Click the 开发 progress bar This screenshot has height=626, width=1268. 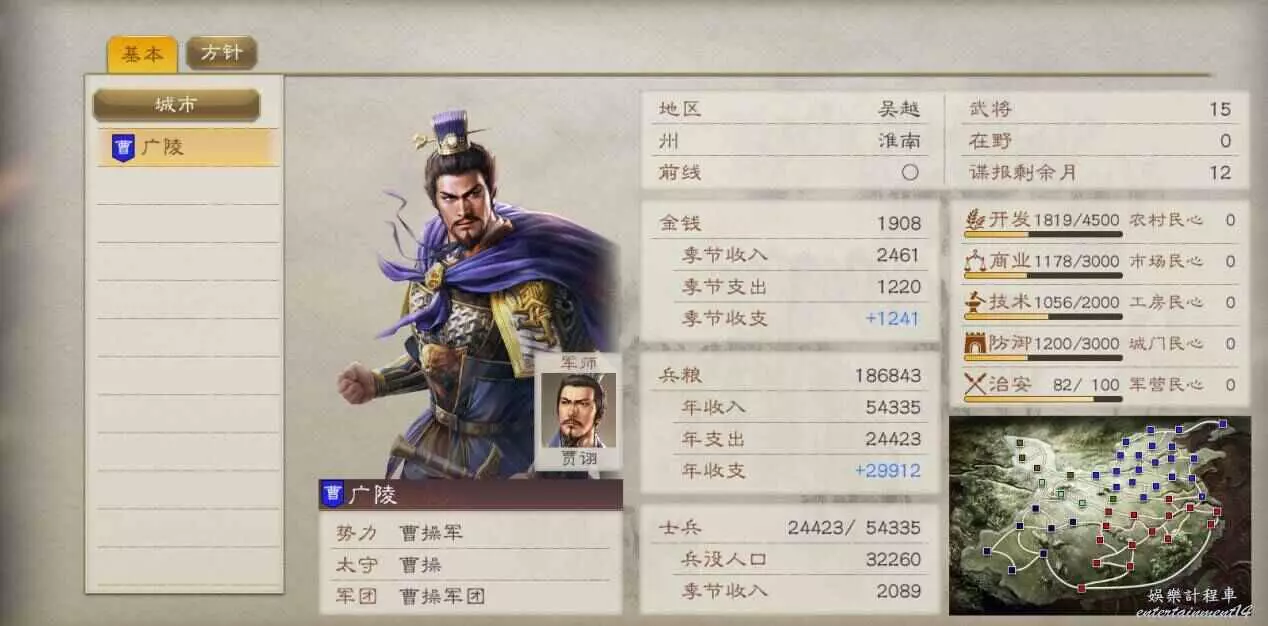click(1043, 233)
